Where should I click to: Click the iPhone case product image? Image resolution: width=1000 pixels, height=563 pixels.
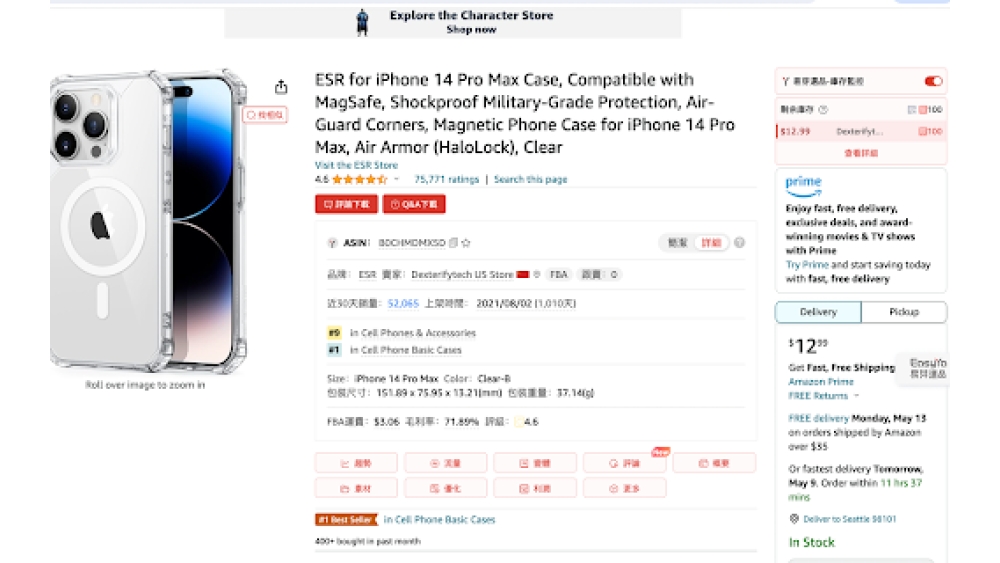point(149,220)
